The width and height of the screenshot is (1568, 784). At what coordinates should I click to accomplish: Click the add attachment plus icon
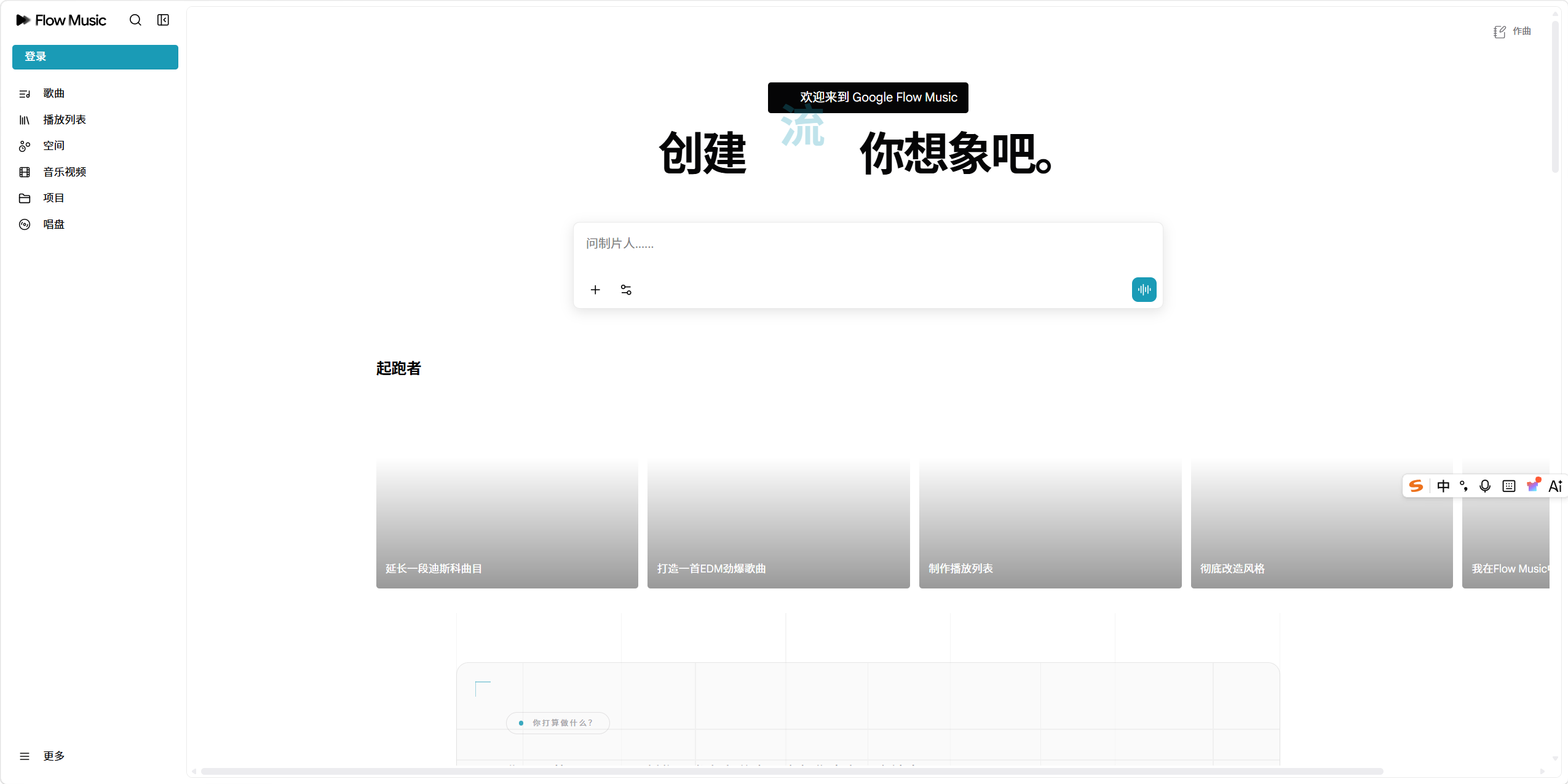(595, 290)
